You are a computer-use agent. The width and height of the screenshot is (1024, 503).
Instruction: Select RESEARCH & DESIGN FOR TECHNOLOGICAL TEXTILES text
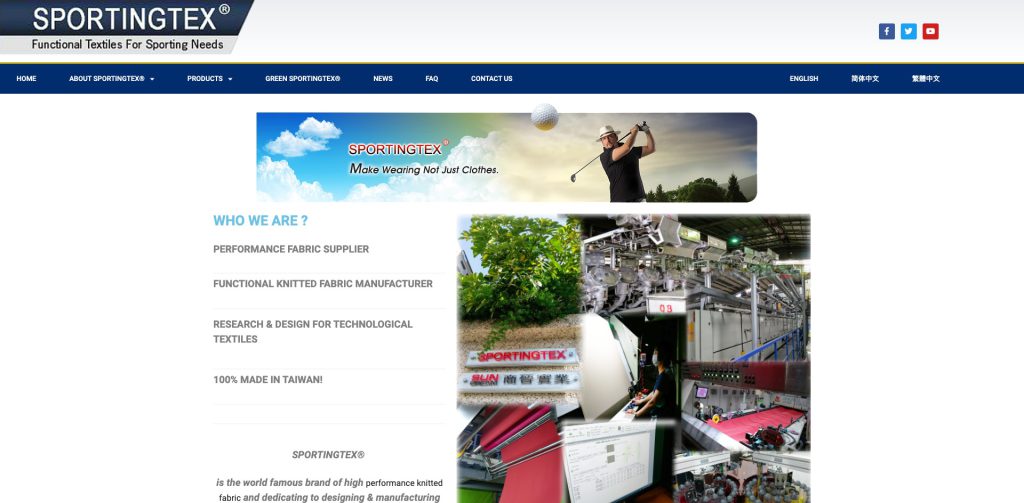pyautogui.click(x=313, y=331)
